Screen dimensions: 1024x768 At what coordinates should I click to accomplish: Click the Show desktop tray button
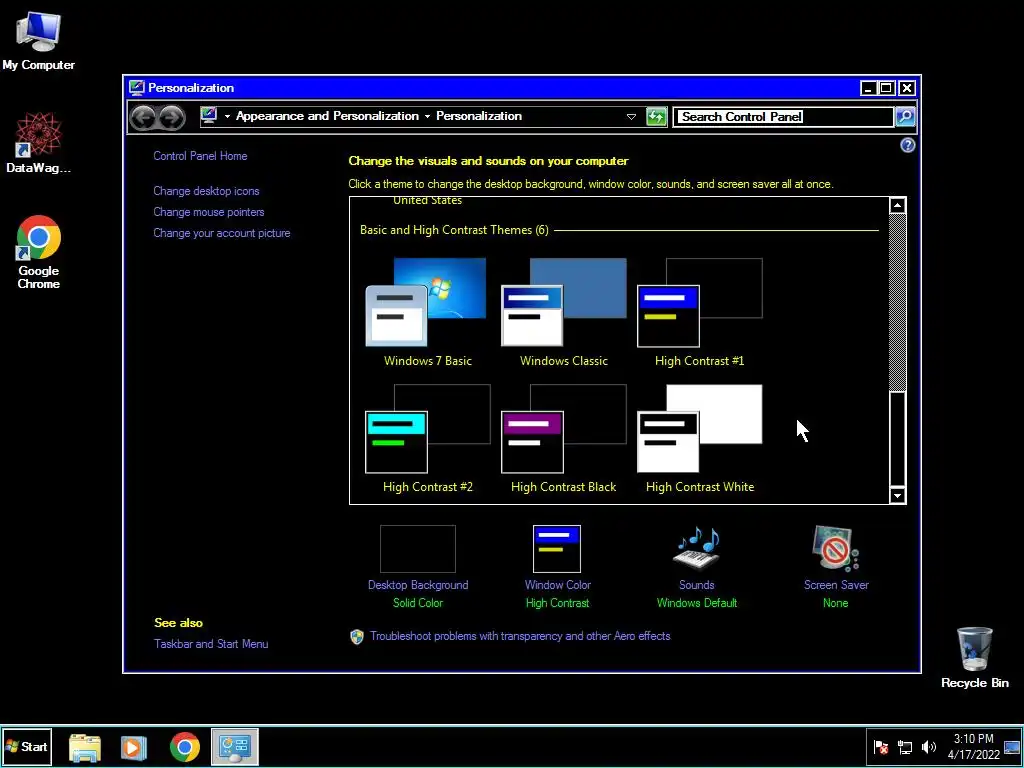tap(1013, 746)
